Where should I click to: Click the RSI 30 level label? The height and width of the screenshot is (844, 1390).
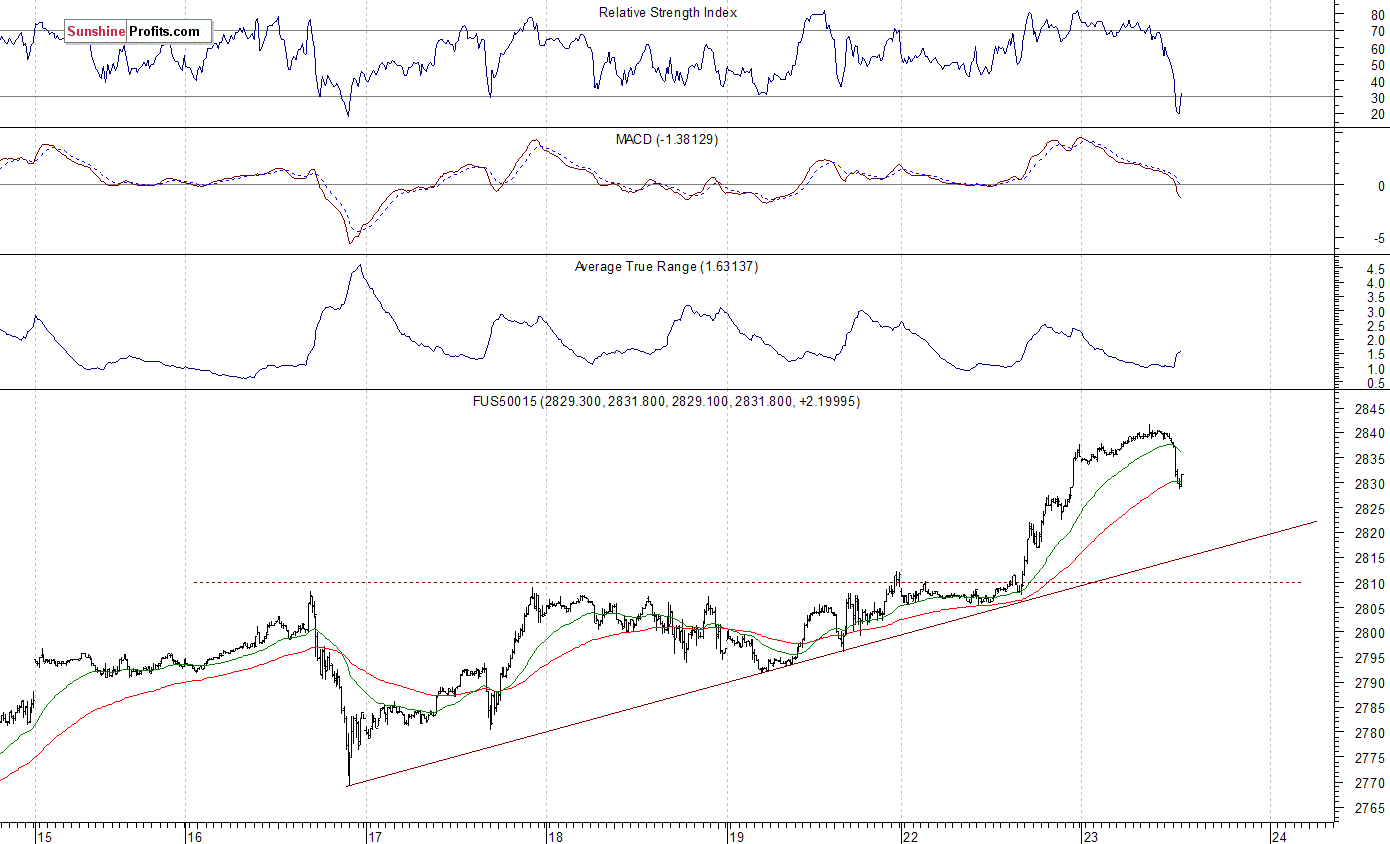coord(1377,98)
